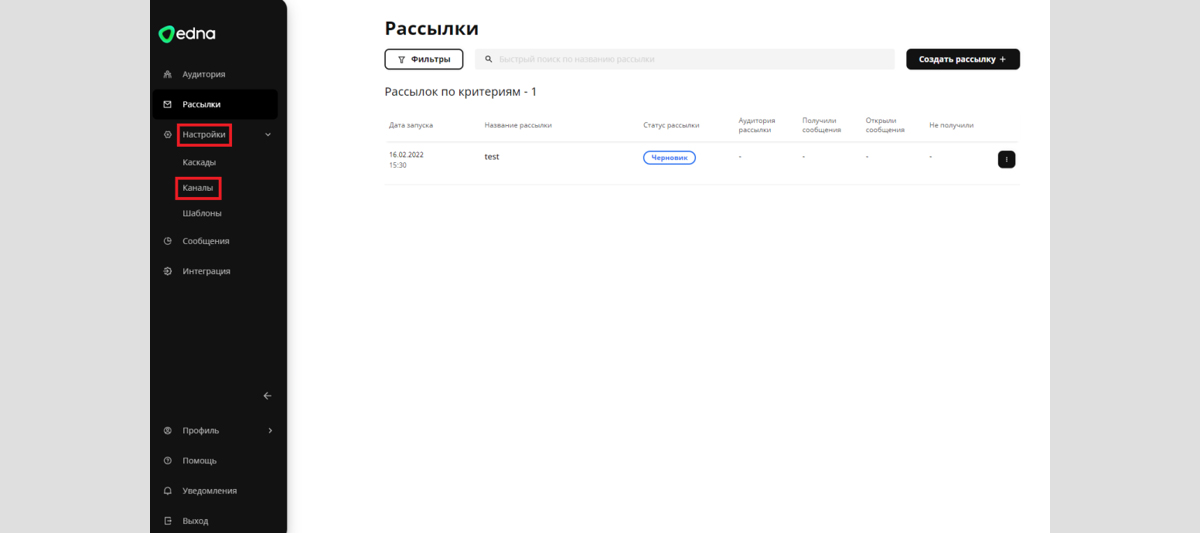Expand the Профиль submenu arrow
This screenshot has height=533, width=1200.
pyautogui.click(x=269, y=431)
